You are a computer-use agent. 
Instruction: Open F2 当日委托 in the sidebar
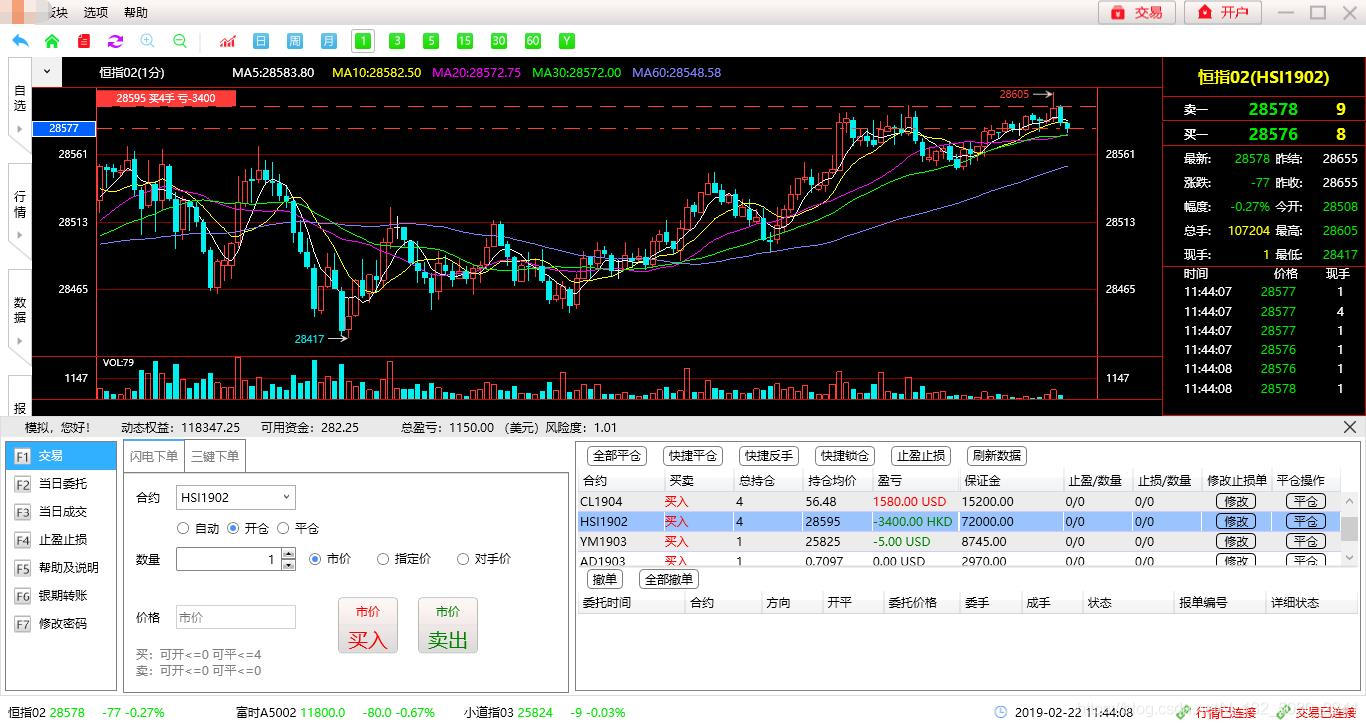60,484
